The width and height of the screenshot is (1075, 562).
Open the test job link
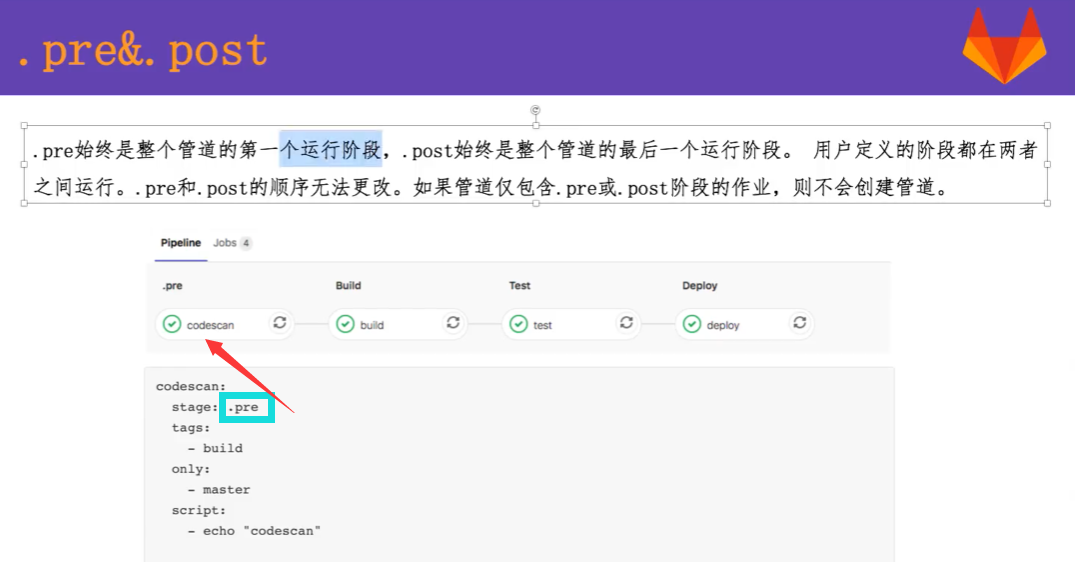(542, 325)
